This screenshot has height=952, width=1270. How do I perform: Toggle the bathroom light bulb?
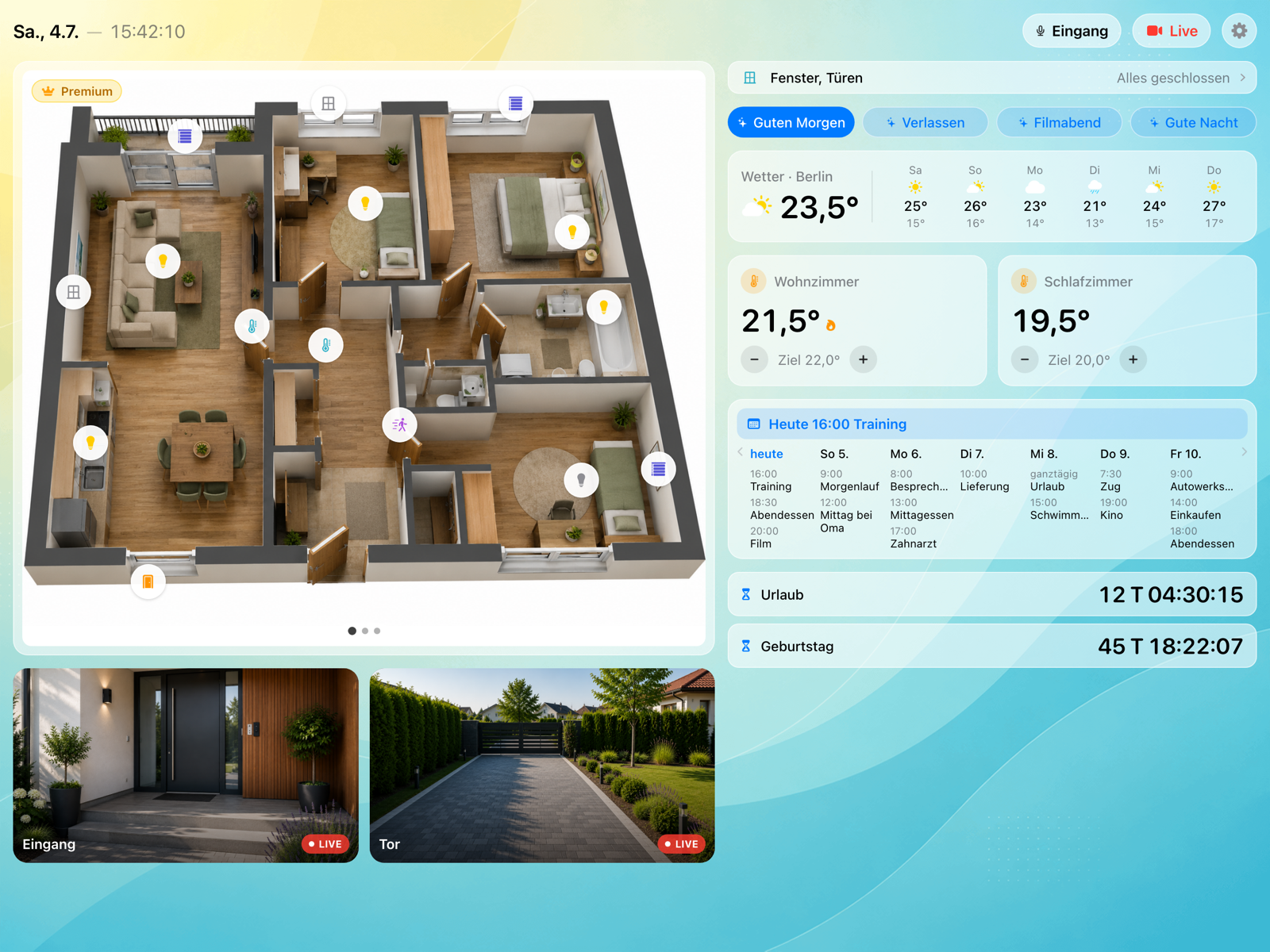[603, 306]
